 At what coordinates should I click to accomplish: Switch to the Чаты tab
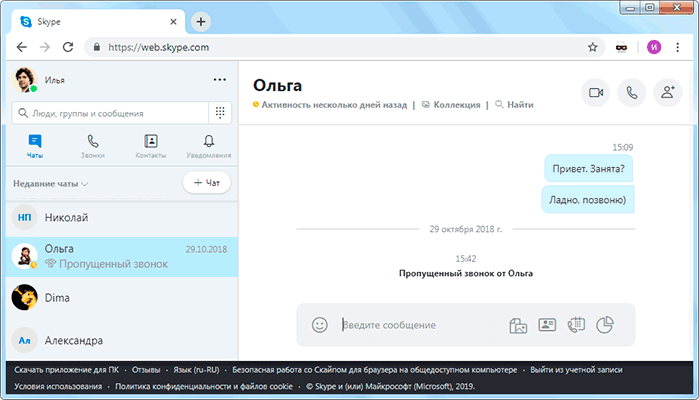tap(35, 146)
